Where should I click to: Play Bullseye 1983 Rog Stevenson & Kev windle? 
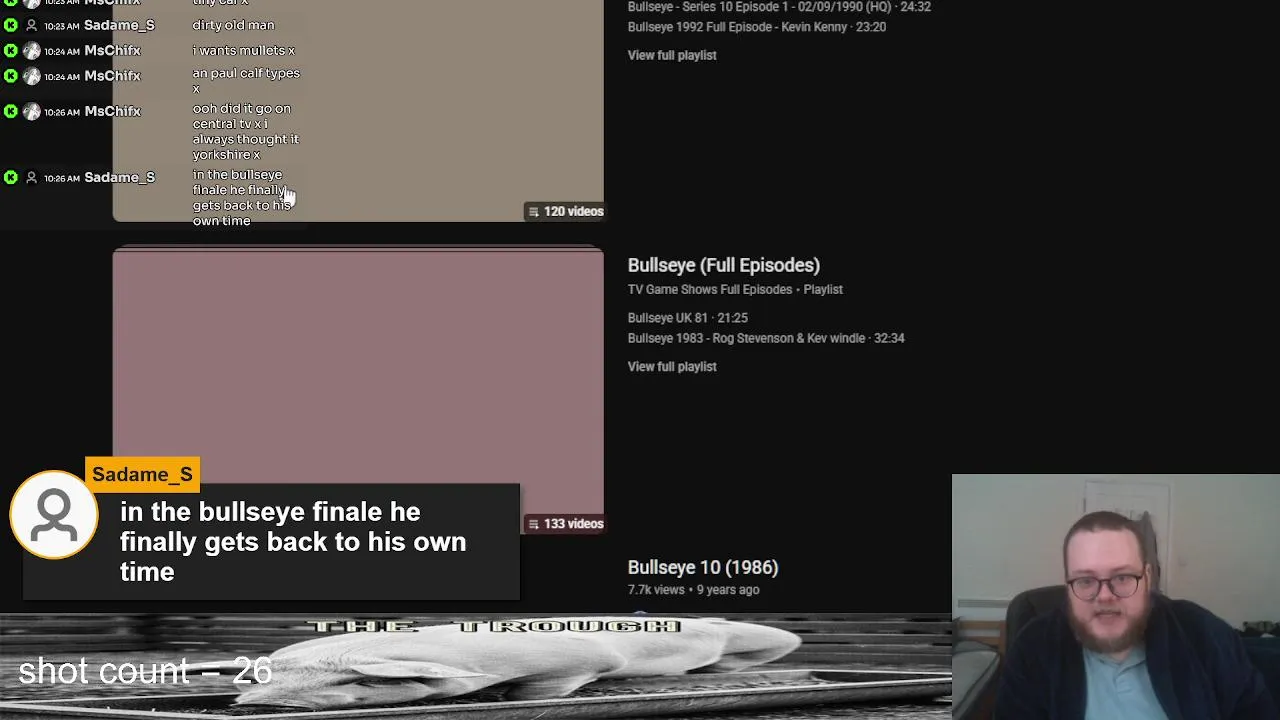[x=766, y=338]
